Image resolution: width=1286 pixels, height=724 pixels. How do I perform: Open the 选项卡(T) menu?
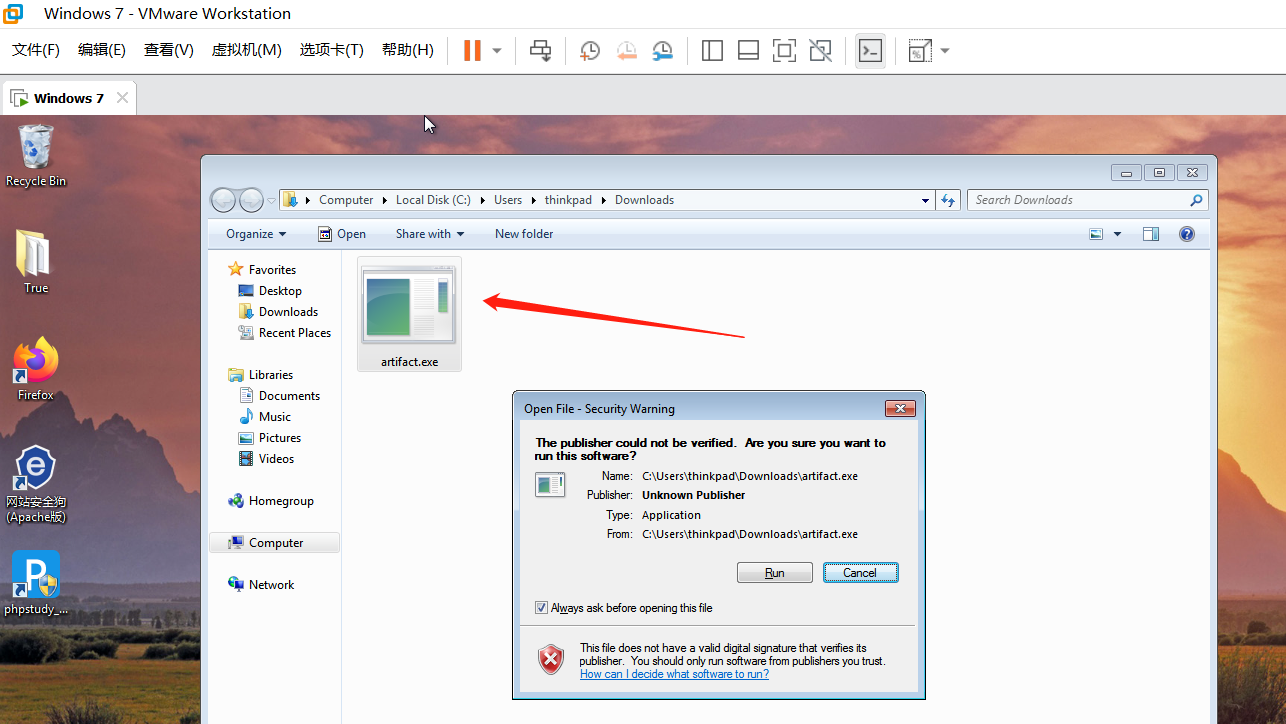[332, 50]
